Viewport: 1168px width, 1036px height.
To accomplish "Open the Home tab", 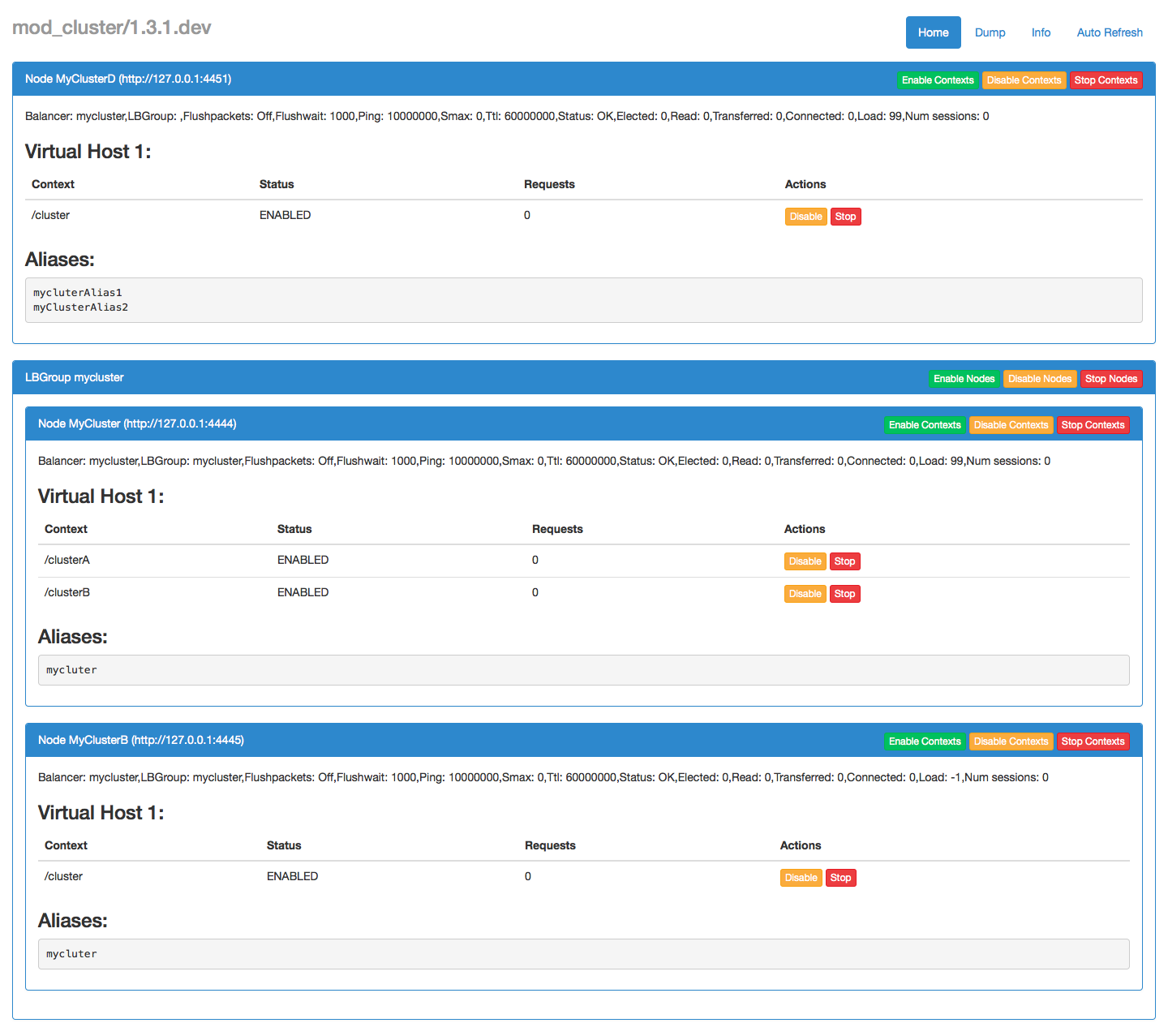I will (933, 32).
